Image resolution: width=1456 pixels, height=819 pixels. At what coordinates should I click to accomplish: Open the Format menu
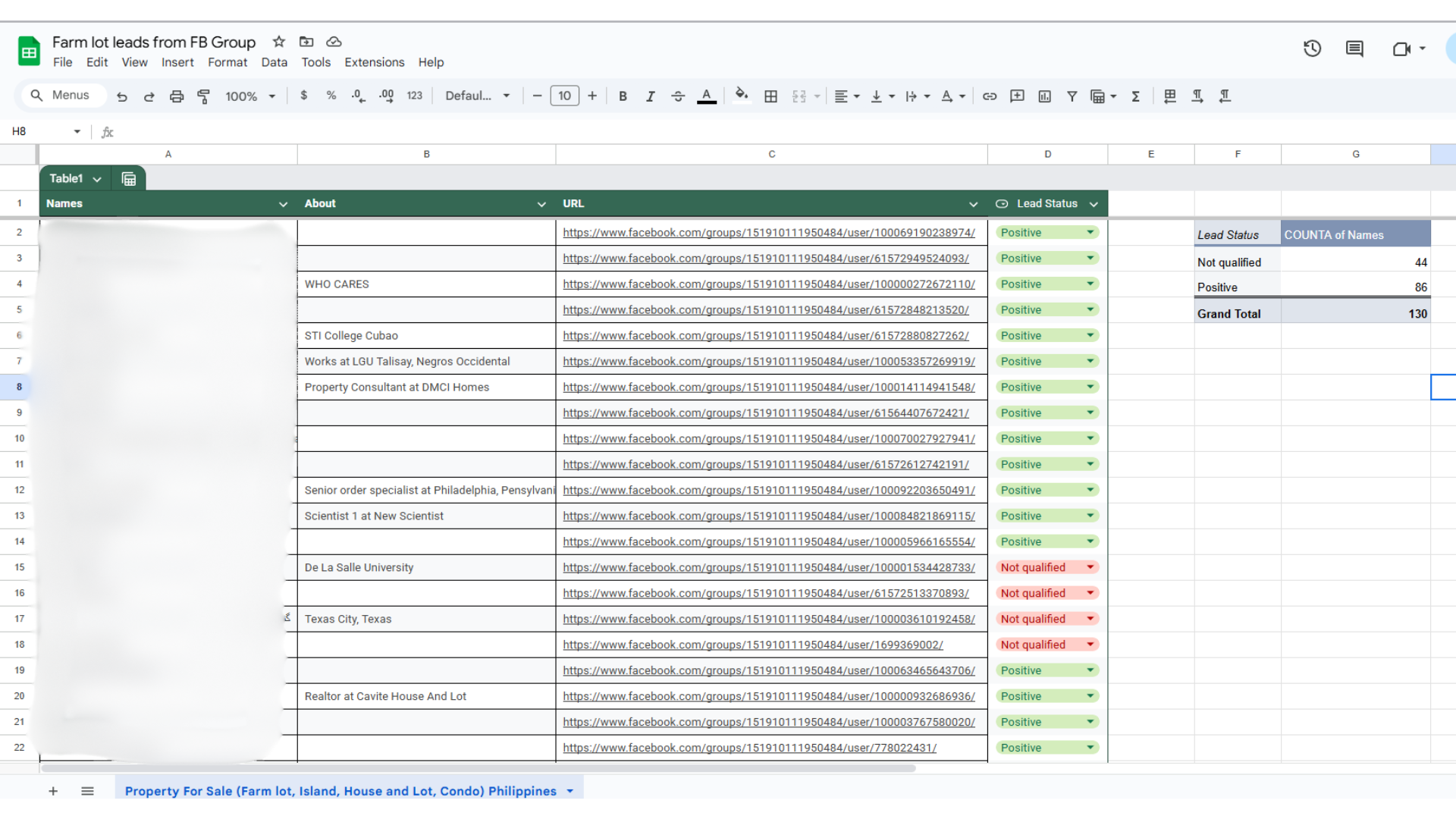[x=227, y=62]
